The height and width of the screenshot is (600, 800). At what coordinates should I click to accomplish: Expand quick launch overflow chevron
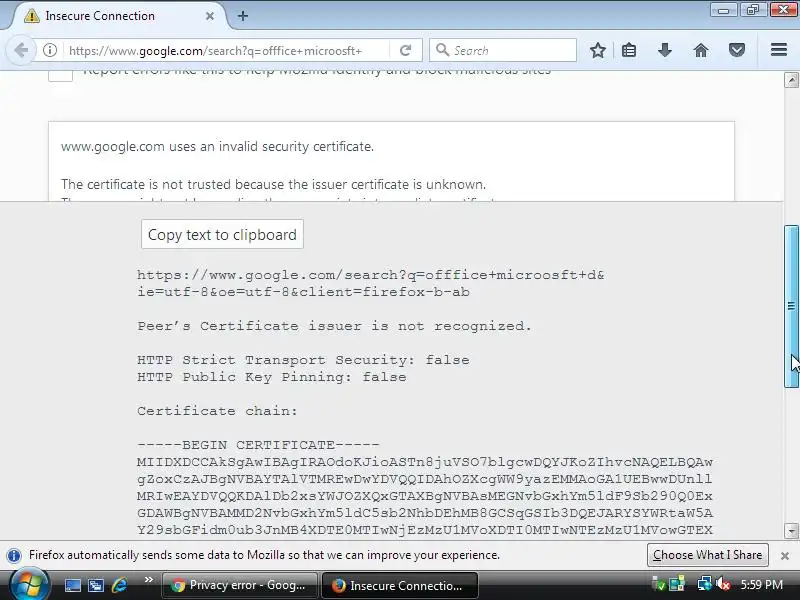point(148,580)
